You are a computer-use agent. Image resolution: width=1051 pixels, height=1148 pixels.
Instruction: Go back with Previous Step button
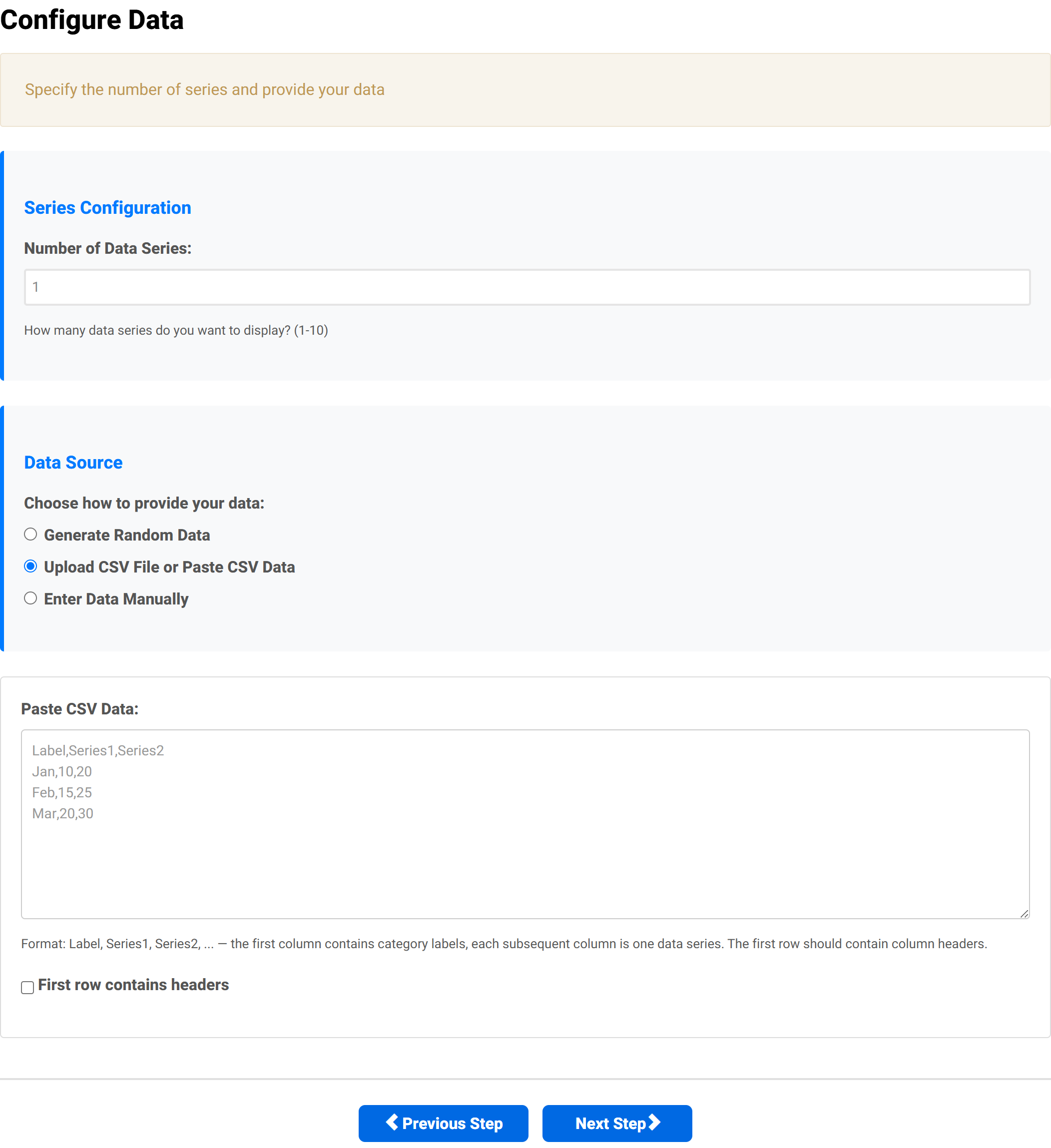click(443, 1123)
